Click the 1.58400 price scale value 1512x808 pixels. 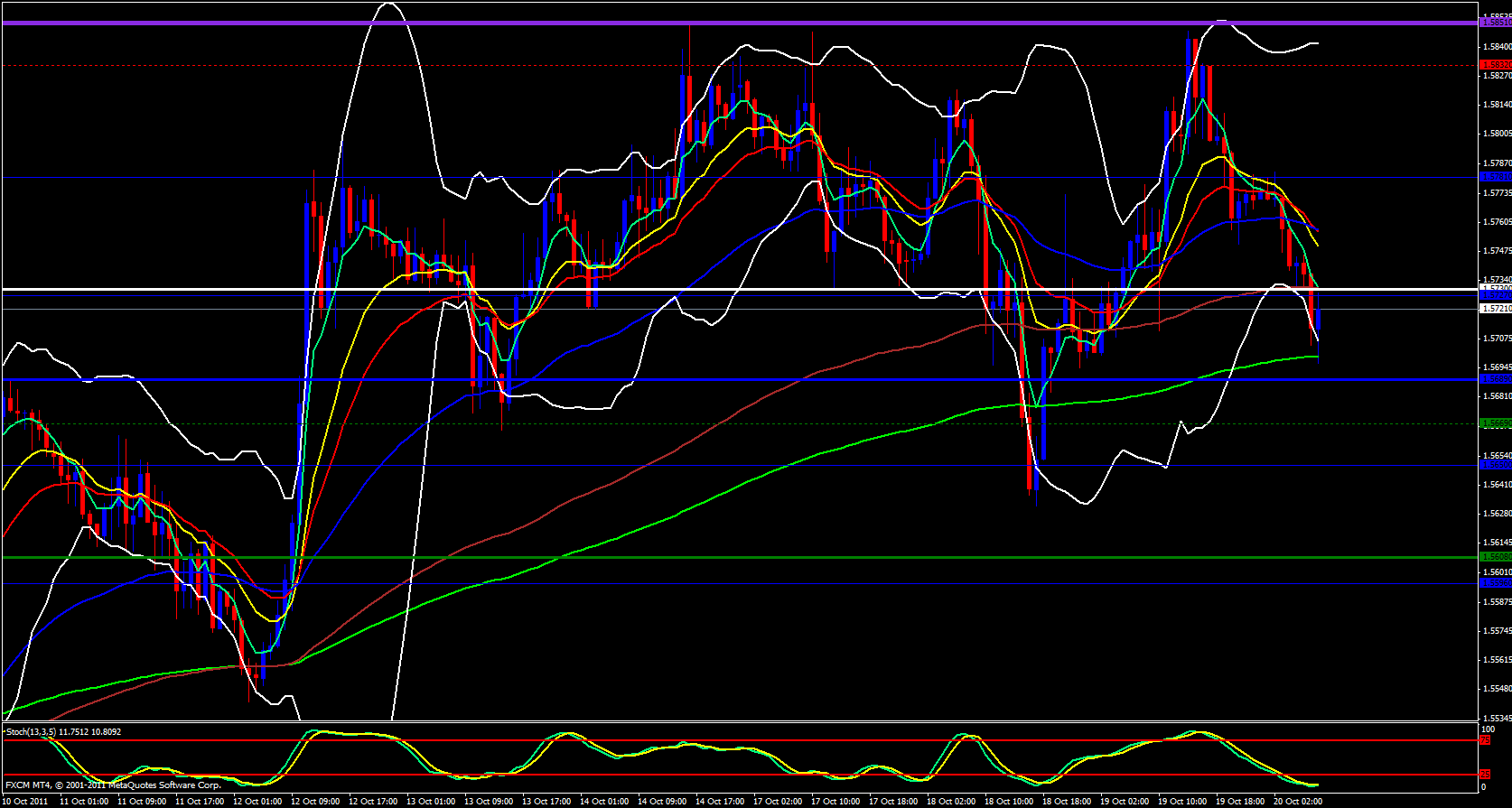pyautogui.click(x=1496, y=46)
